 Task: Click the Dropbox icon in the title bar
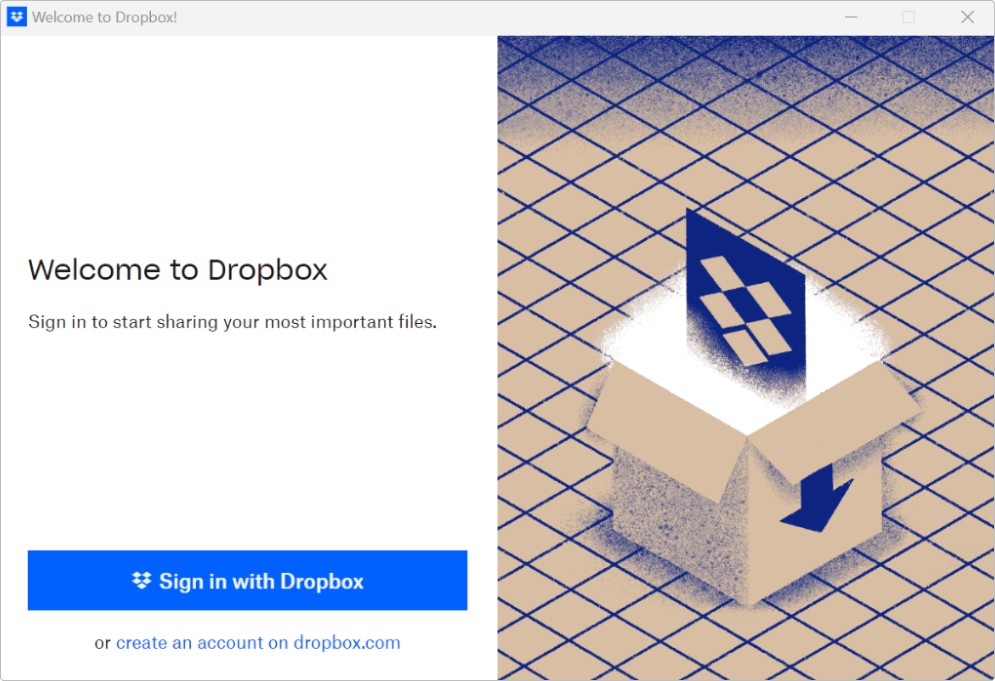pos(17,17)
